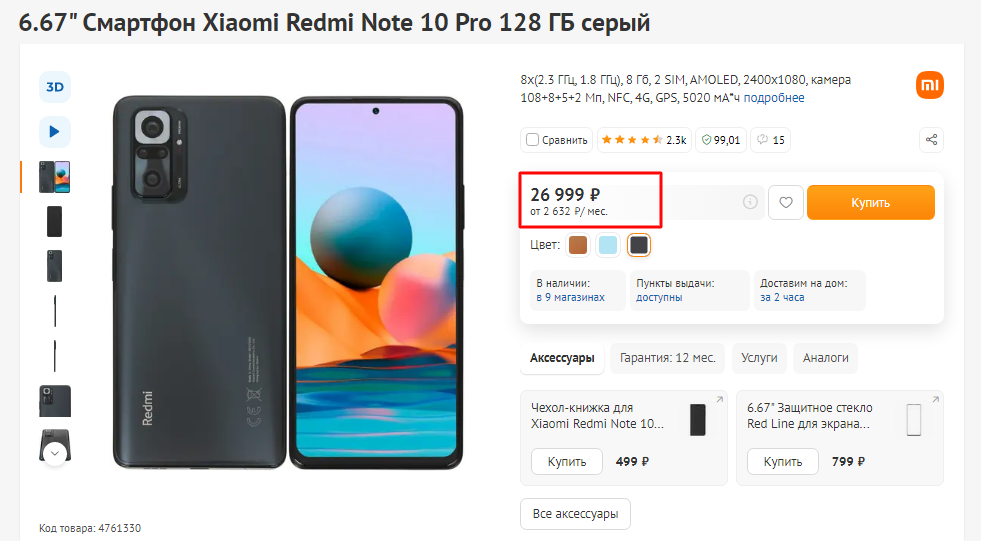Viewport: 981px width, 541px height.
Task: Expand more thumbnails with down chevron
Action: (x=55, y=453)
